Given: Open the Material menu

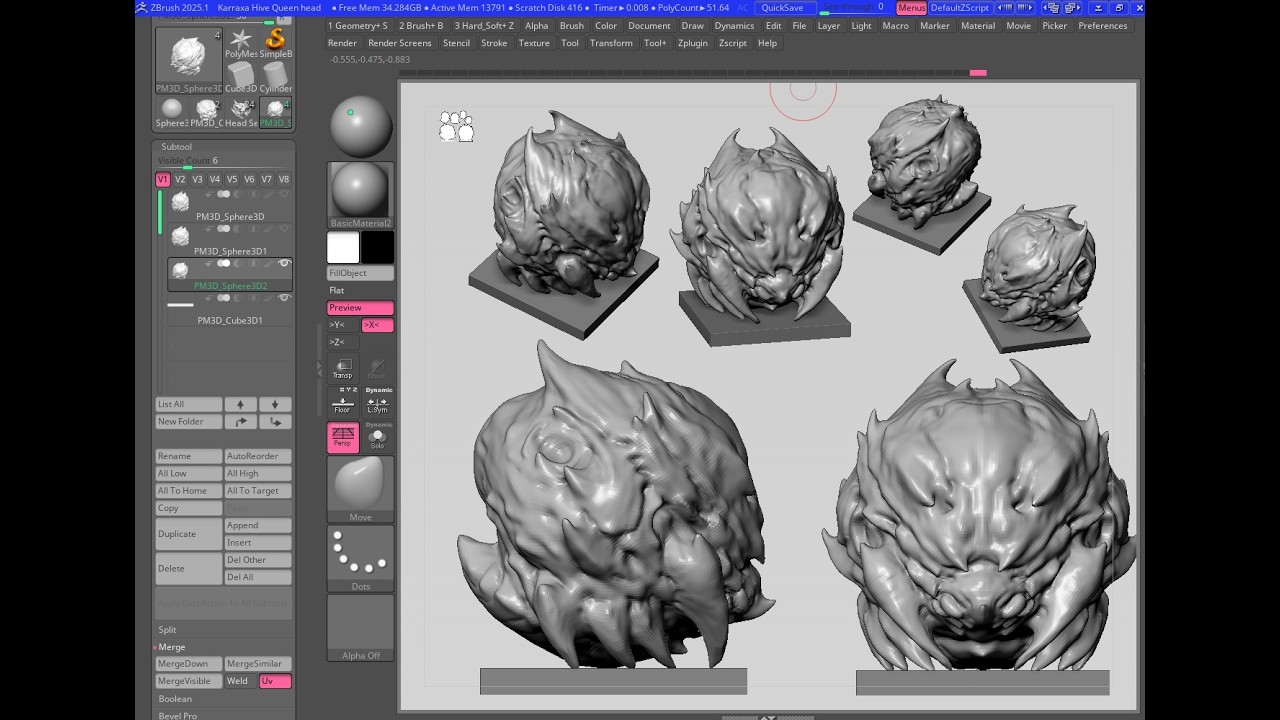Looking at the screenshot, I should [978, 26].
